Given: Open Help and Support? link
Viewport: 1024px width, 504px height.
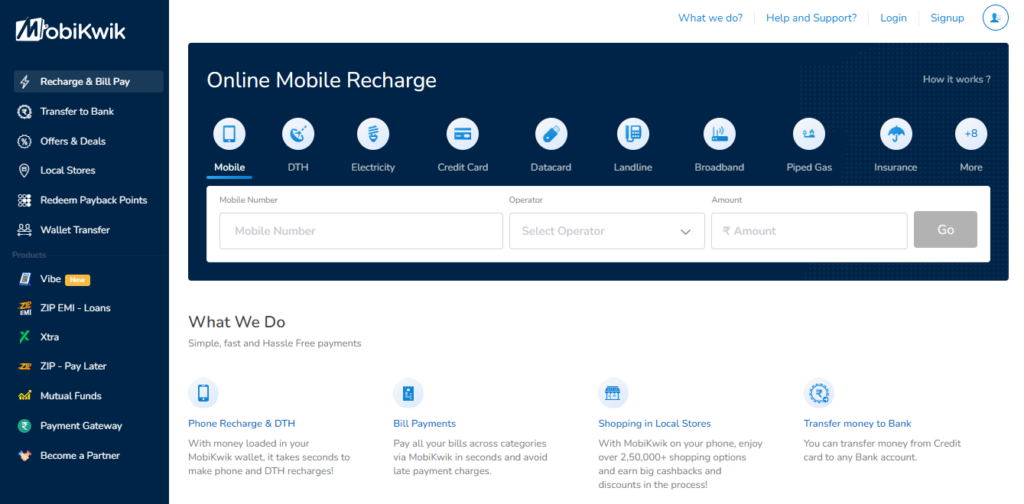Looking at the screenshot, I should pyautogui.click(x=811, y=18).
